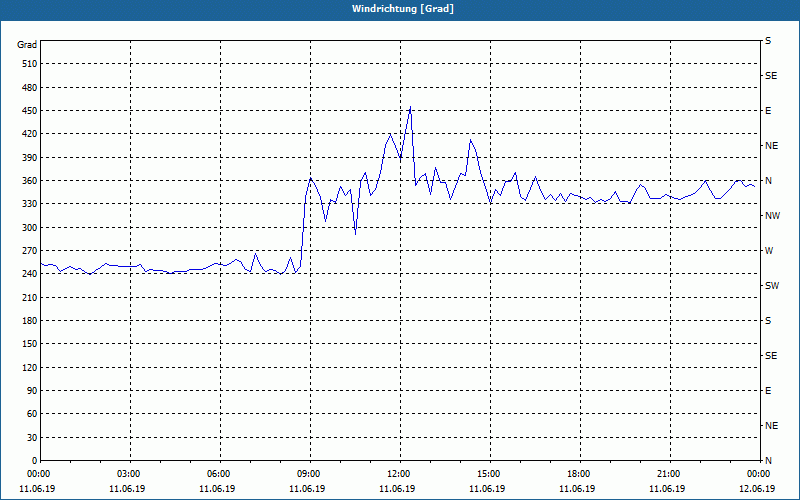Click the S compass label beside 180 line

tap(768, 321)
